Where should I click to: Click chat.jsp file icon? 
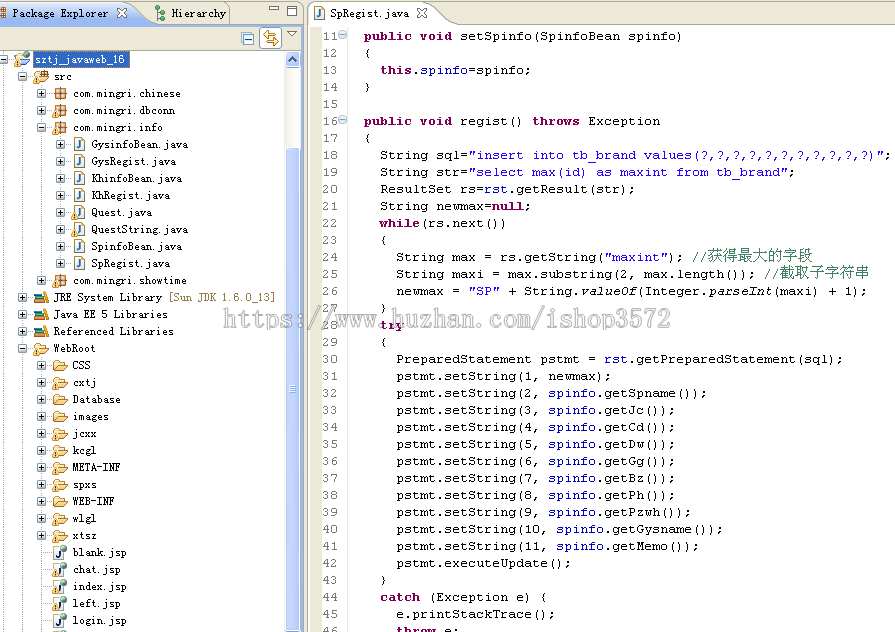click(60, 569)
